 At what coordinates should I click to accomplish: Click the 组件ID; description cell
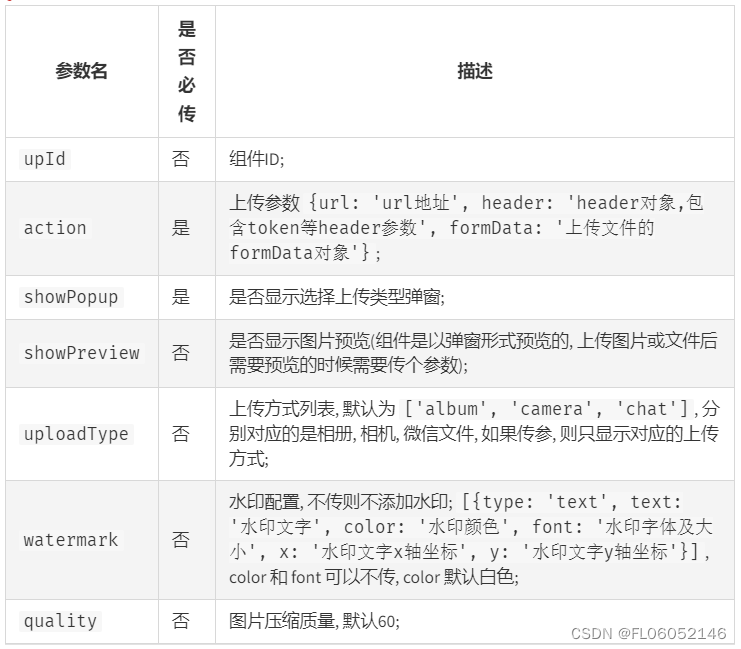pos(257,159)
